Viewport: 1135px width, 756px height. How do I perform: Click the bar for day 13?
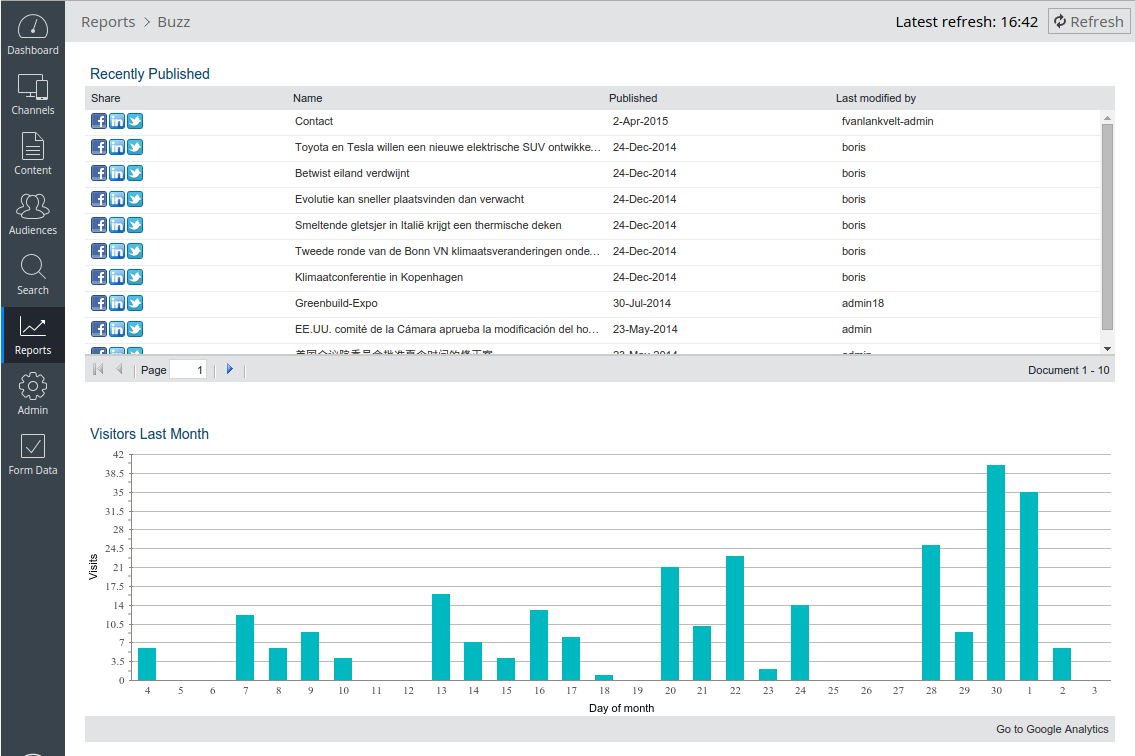pos(441,637)
